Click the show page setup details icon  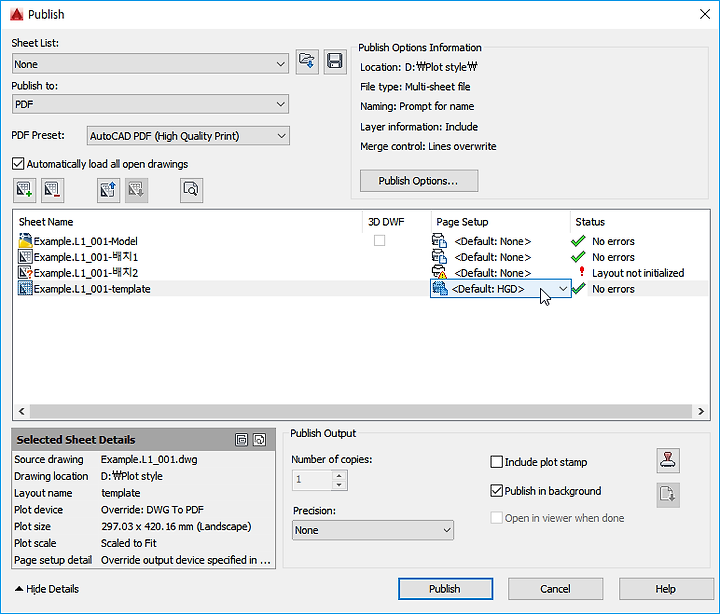(259, 440)
